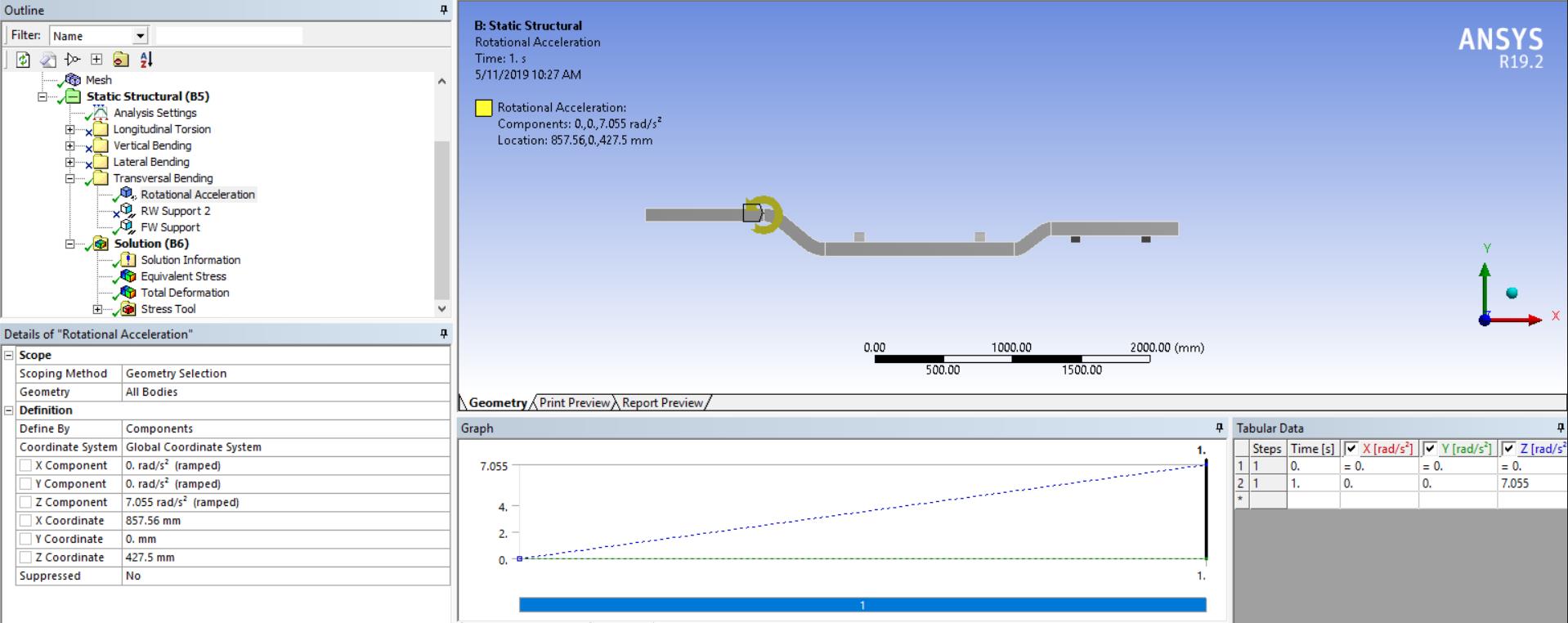Viewport: 1568px width, 623px height.
Task: Switch to the Print Preview tab
Action: coord(575,402)
